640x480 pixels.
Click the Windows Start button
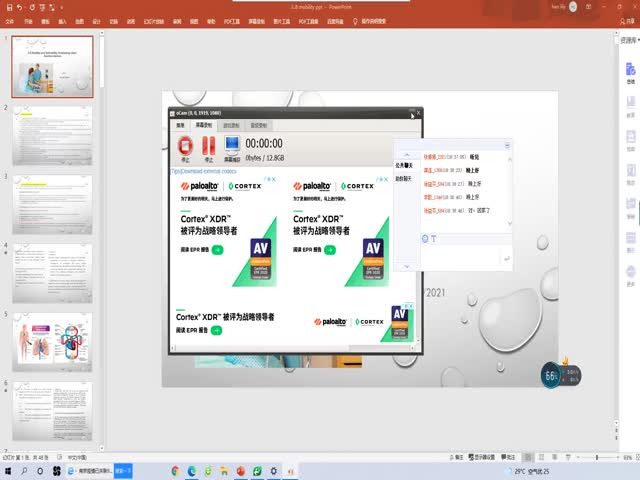(x=7, y=470)
